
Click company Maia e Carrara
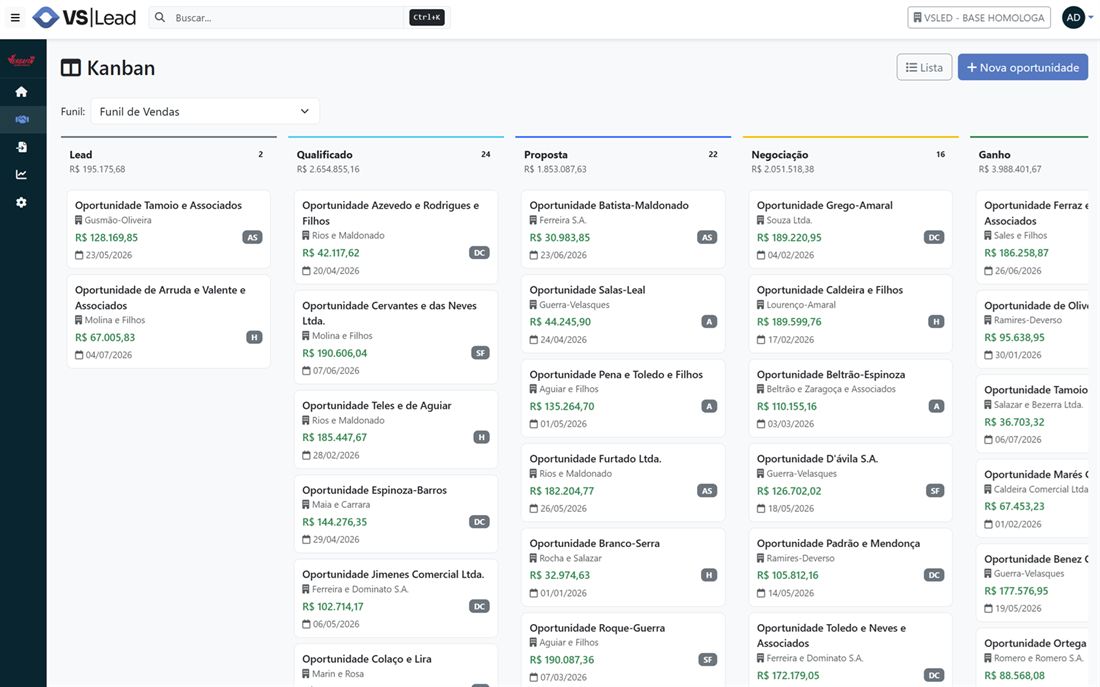click(341, 505)
